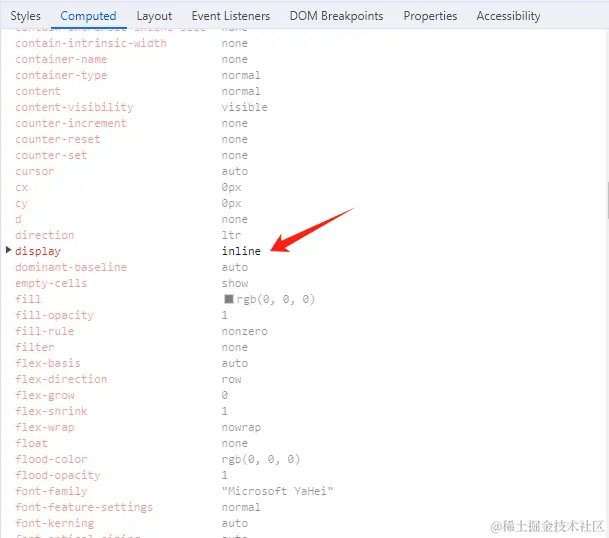Select the fill-rule property
609x538 pixels.
pyautogui.click(x=45, y=331)
